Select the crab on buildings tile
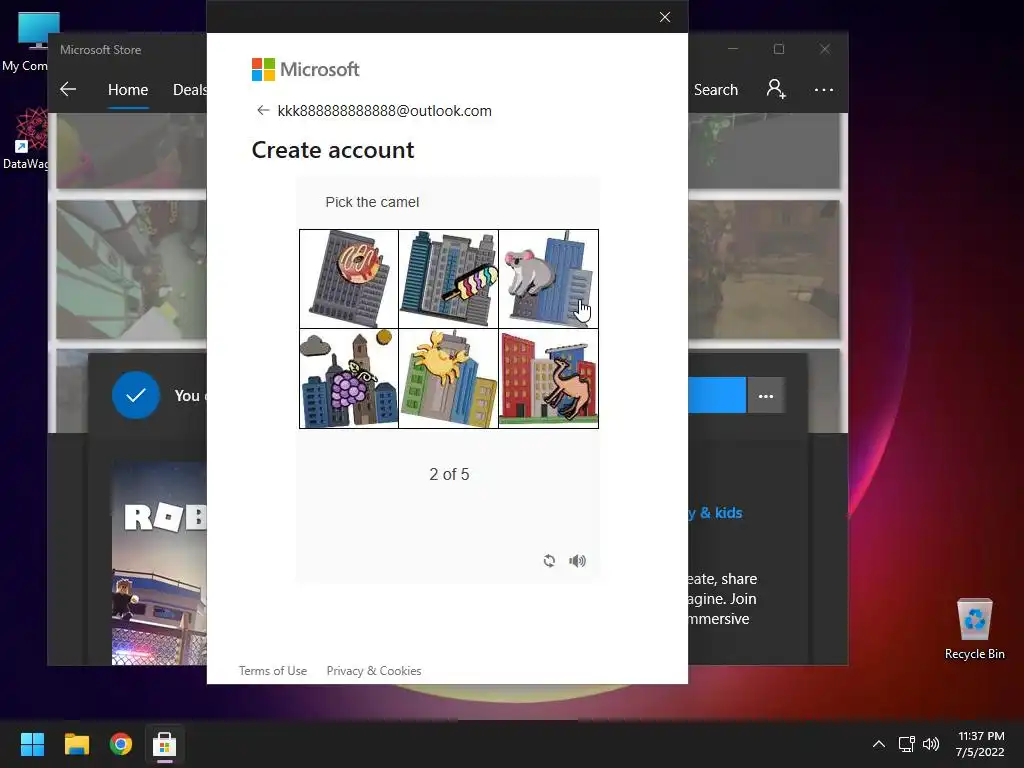This screenshot has height=768, width=1024. (449, 379)
